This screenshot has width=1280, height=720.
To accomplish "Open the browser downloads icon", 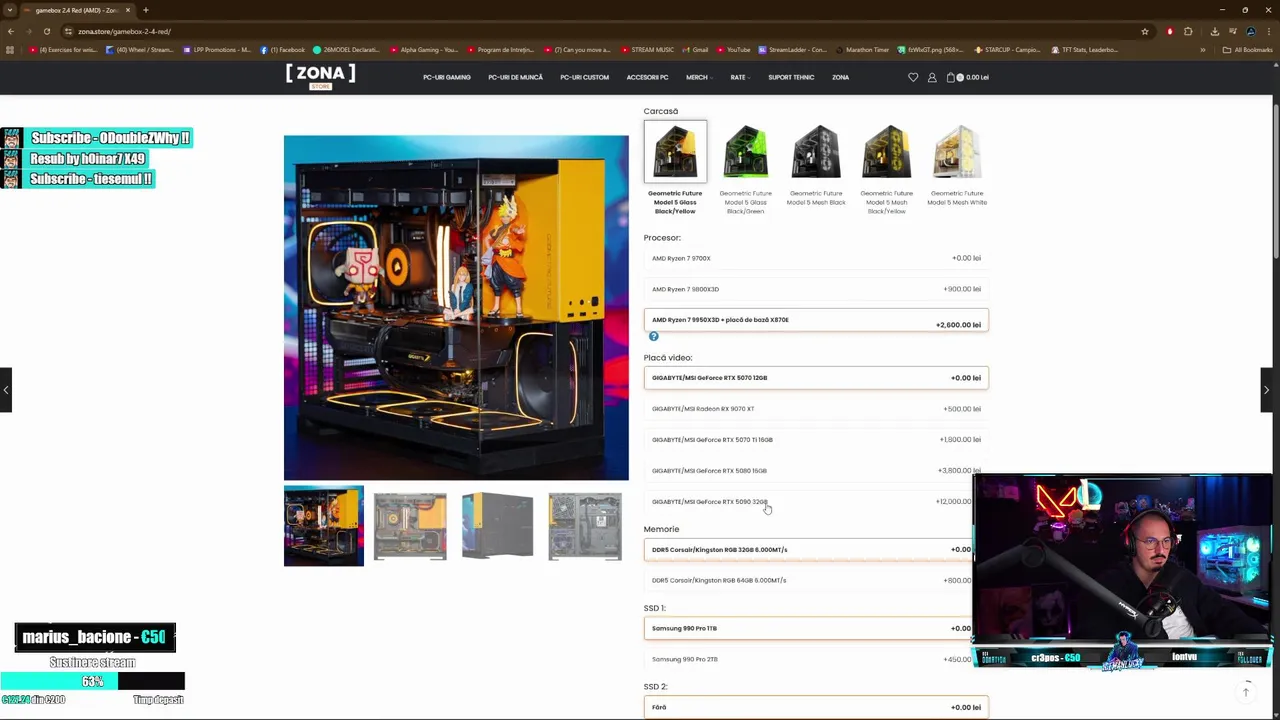I will click(x=1214, y=31).
